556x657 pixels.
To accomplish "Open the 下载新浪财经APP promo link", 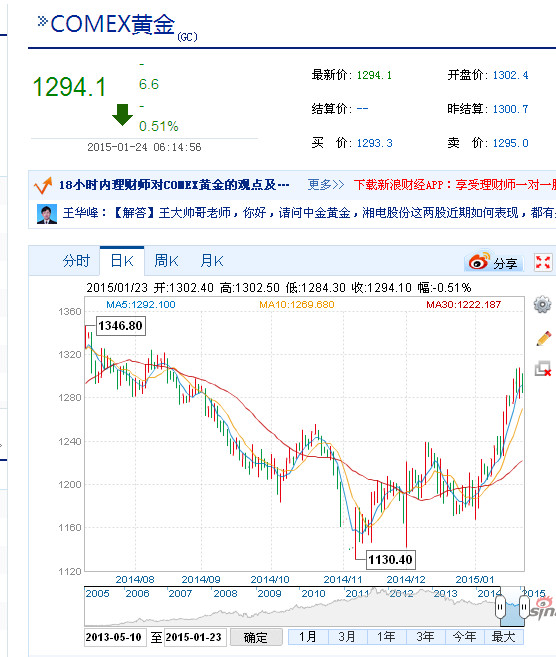I will point(455,185).
